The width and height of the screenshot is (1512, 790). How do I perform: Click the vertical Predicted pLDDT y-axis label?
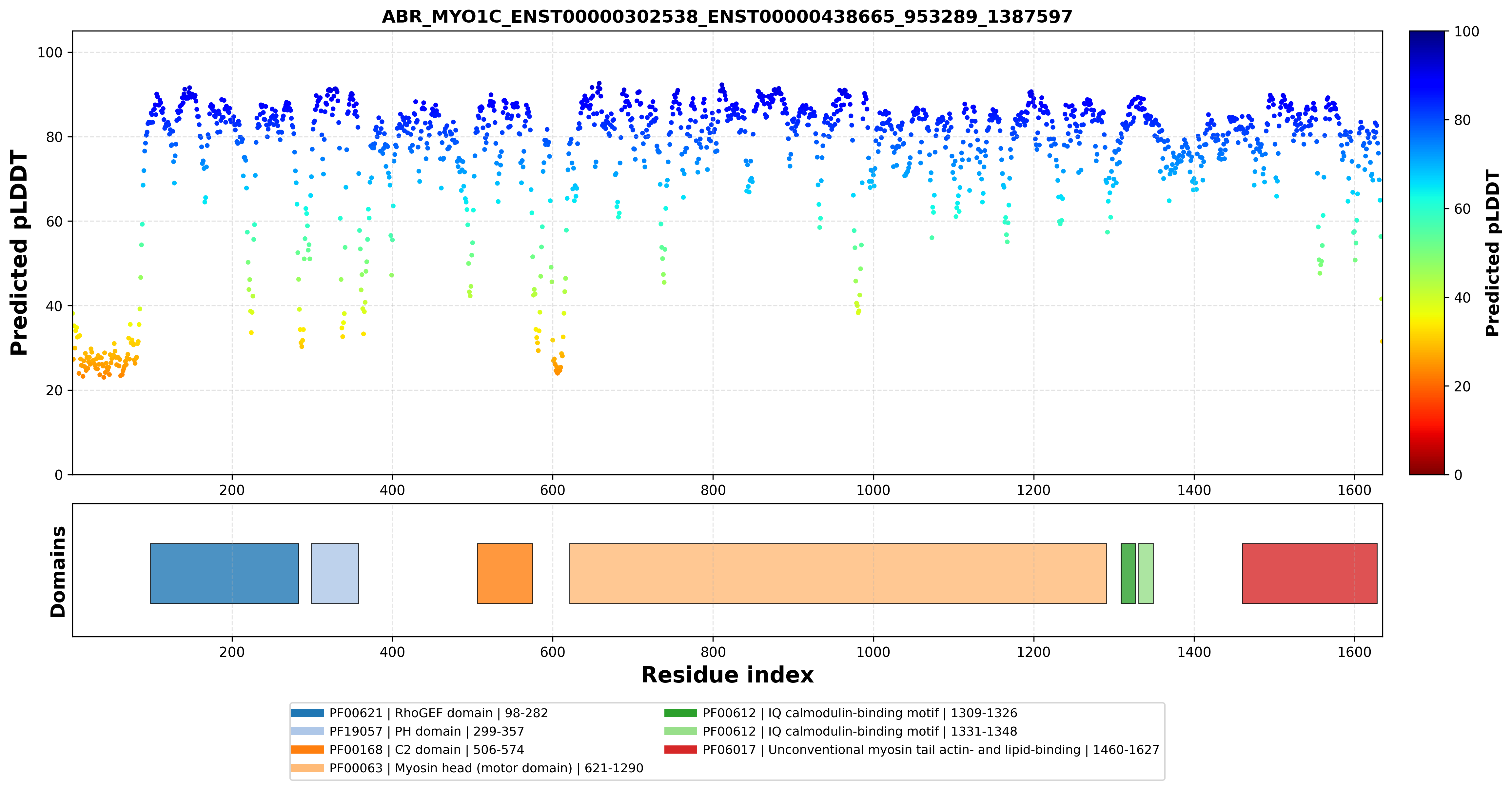click(x=19, y=253)
